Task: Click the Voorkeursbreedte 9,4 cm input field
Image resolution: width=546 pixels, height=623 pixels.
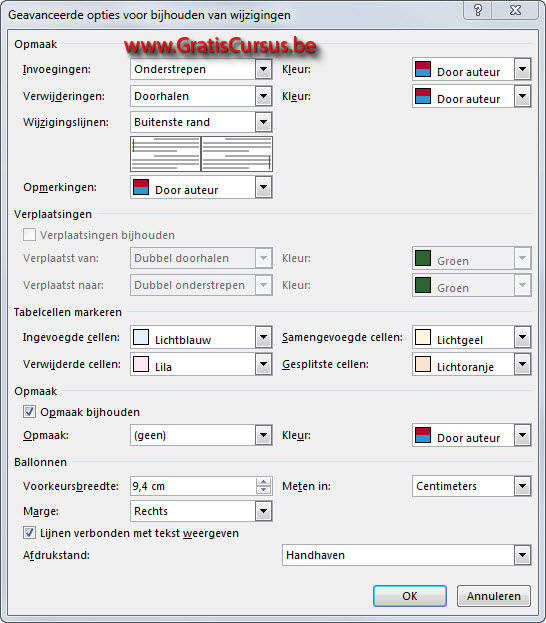Action: pyautogui.click(x=193, y=486)
